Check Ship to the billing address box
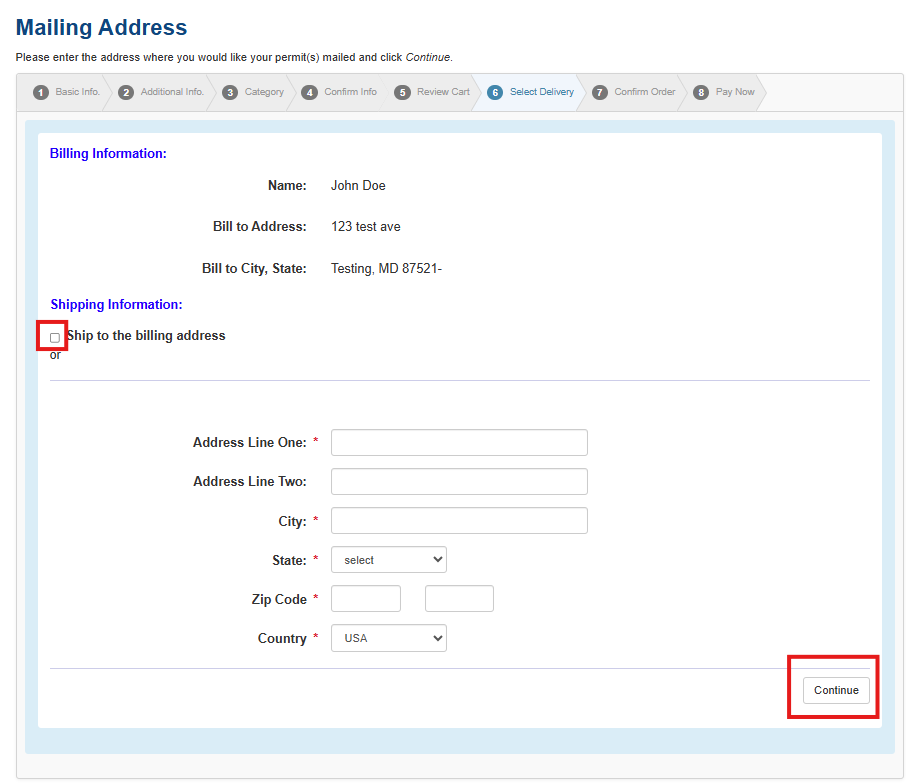Screen dimensions: 906x783 pos(55,338)
